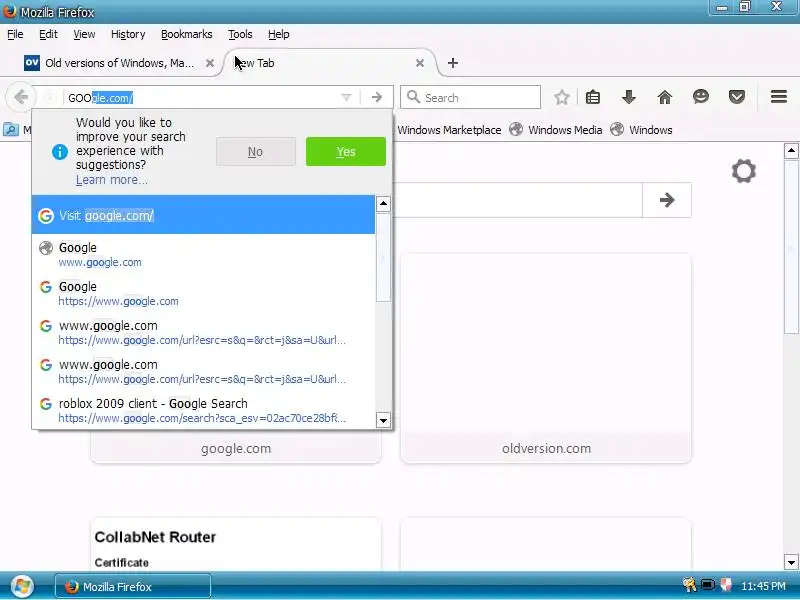
Task: Click the magnifier icon in Search box
Action: 413,97
